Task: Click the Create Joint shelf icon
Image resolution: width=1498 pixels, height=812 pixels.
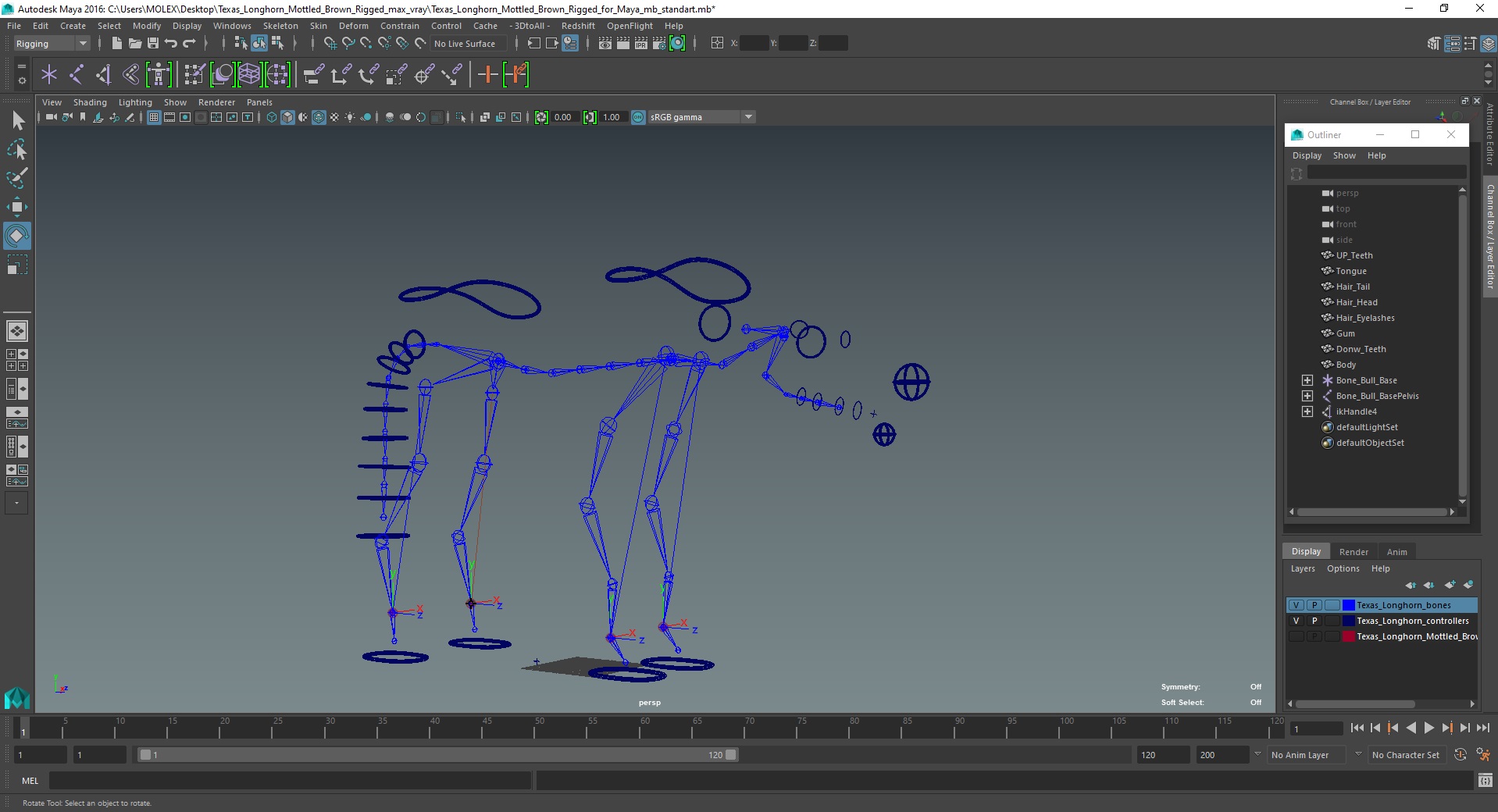Action: coord(77,75)
